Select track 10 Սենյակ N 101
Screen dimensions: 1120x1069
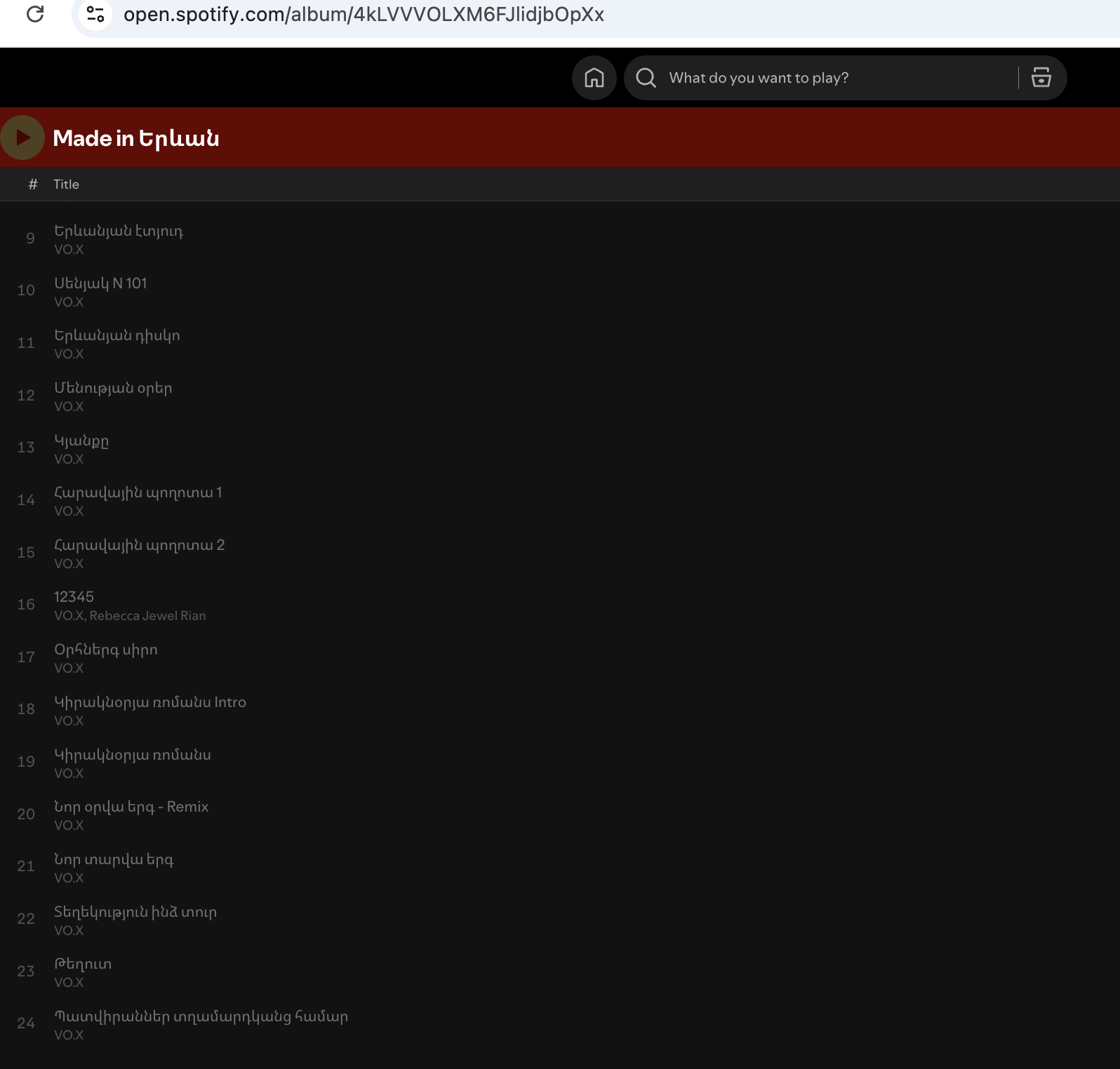pyautogui.click(x=100, y=283)
